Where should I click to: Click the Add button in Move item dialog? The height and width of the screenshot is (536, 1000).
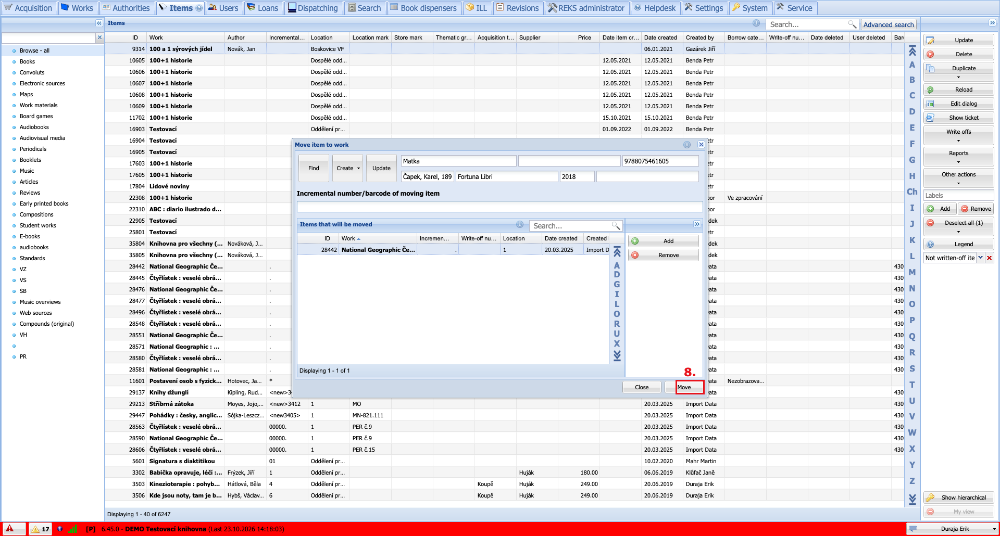click(x=663, y=241)
